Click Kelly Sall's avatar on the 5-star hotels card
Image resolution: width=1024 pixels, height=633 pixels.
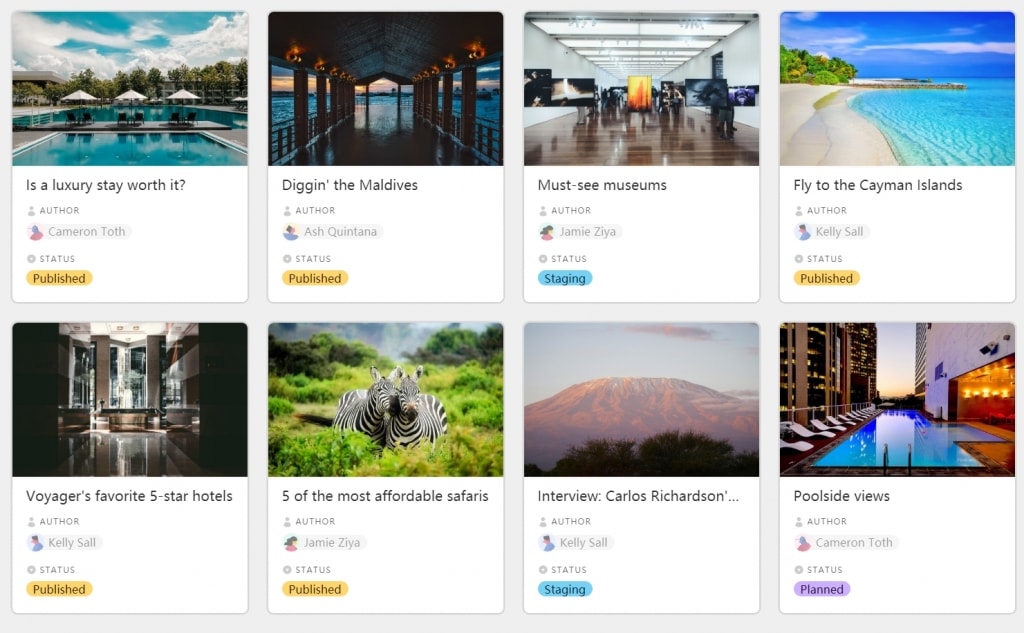tap(36, 543)
